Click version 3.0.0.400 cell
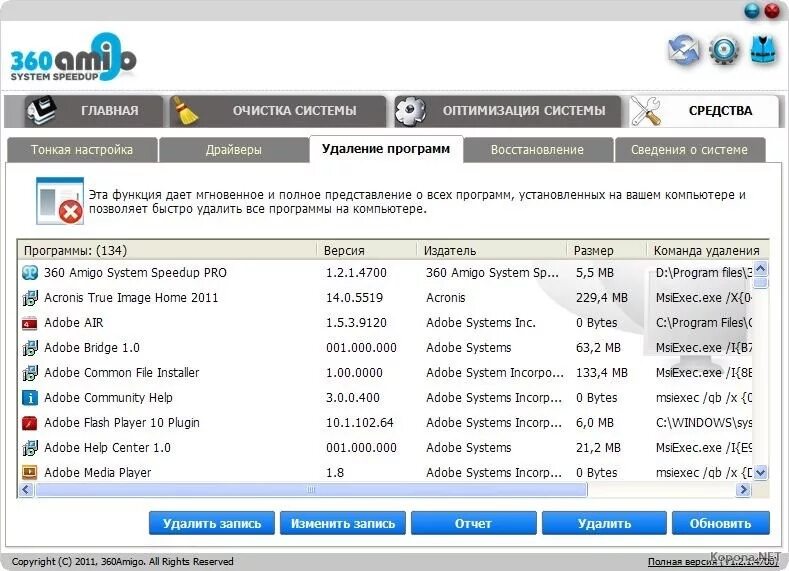789x571 pixels. point(353,397)
